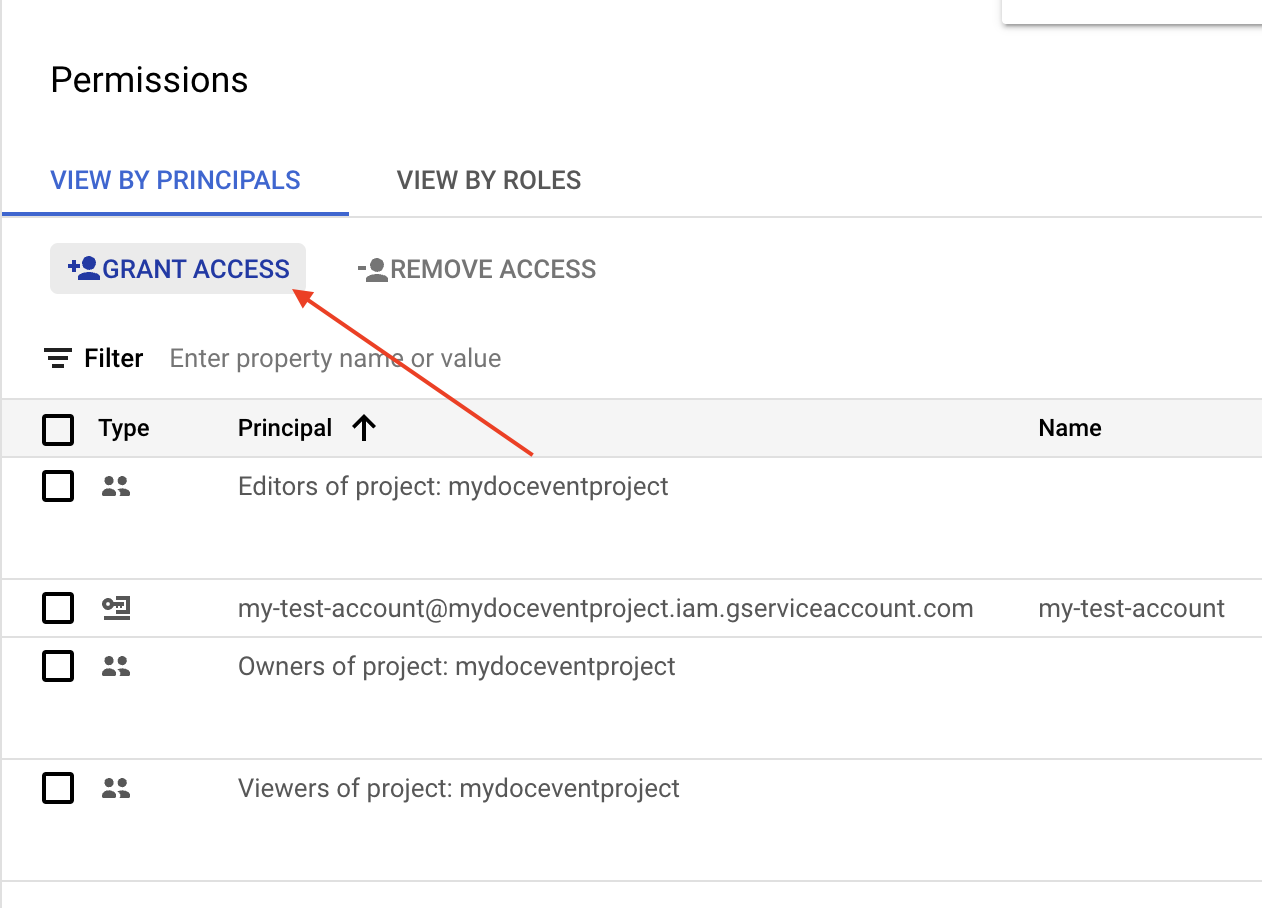Click the add-person icon on Grant Access

click(x=83, y=268)
